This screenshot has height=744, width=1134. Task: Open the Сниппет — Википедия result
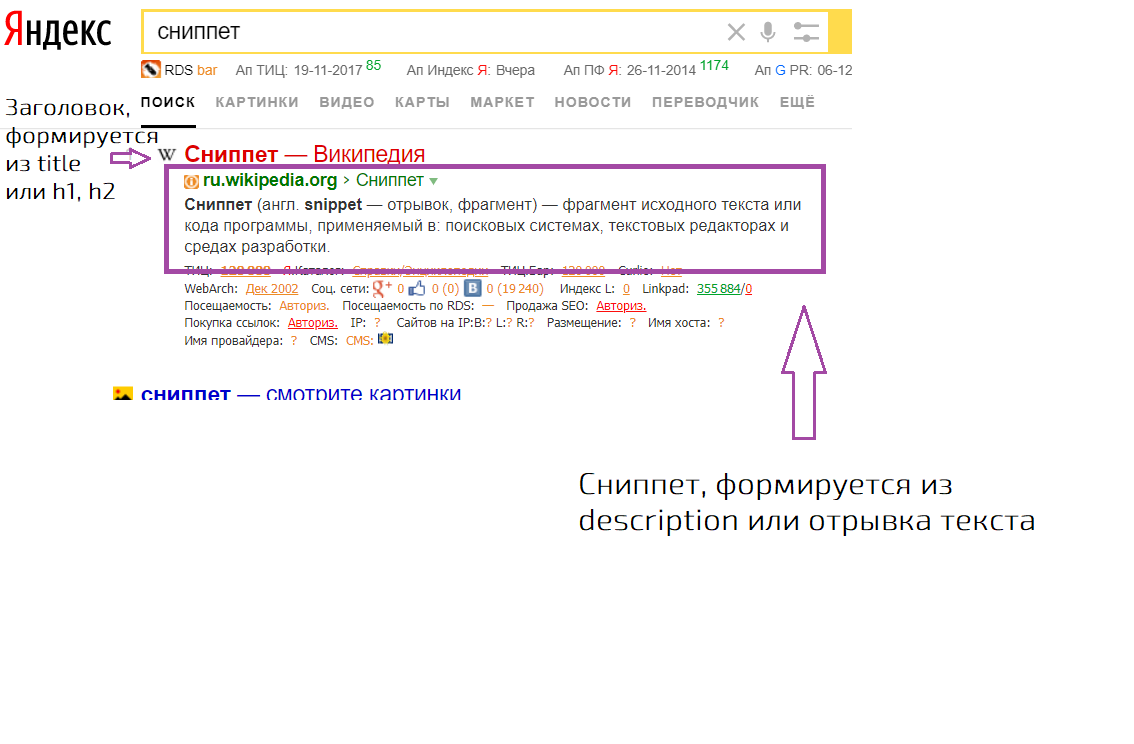tap(304, 154)
